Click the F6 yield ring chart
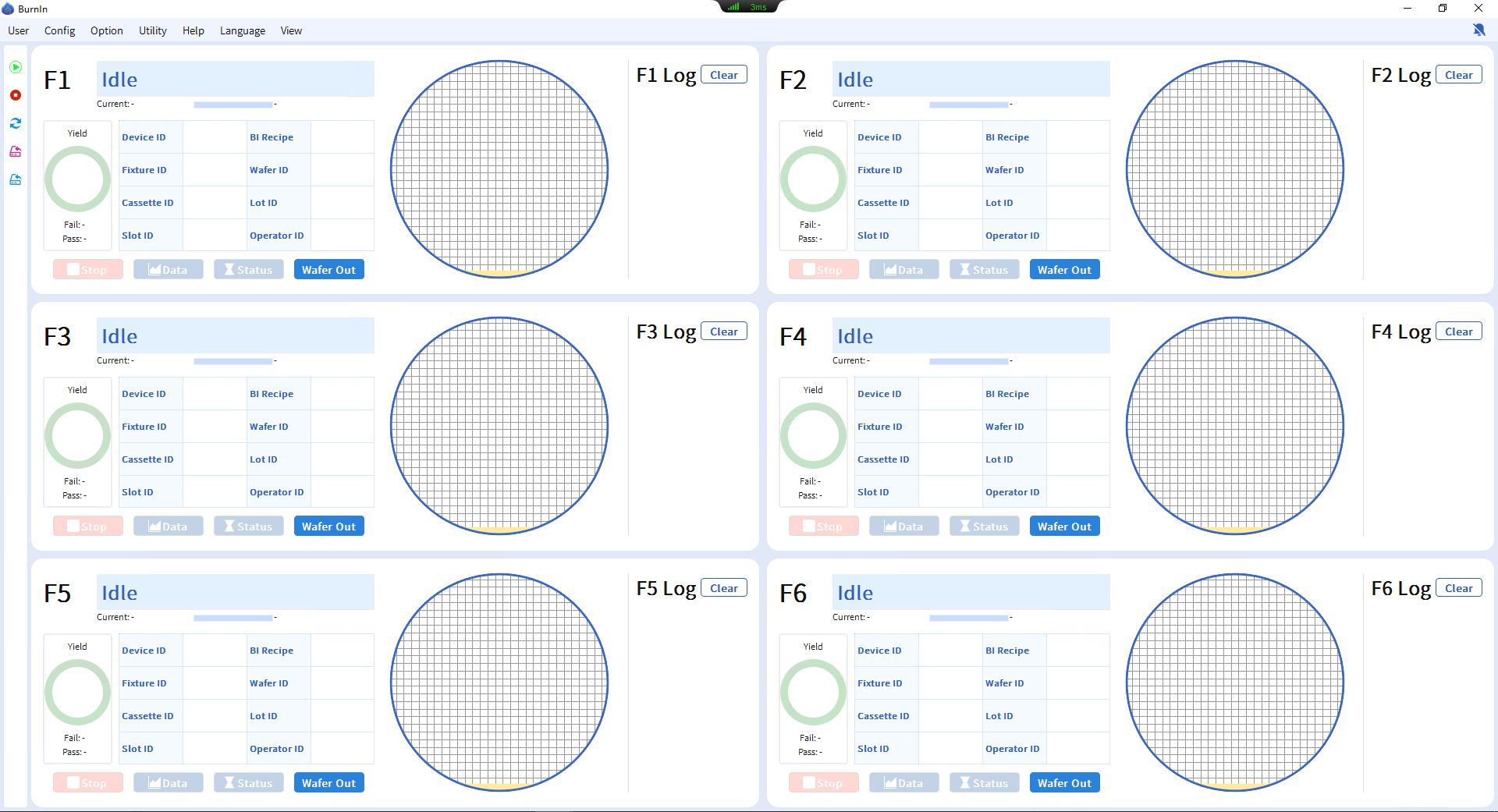This screenshot has height=812, width=1498. click(813, 693)
